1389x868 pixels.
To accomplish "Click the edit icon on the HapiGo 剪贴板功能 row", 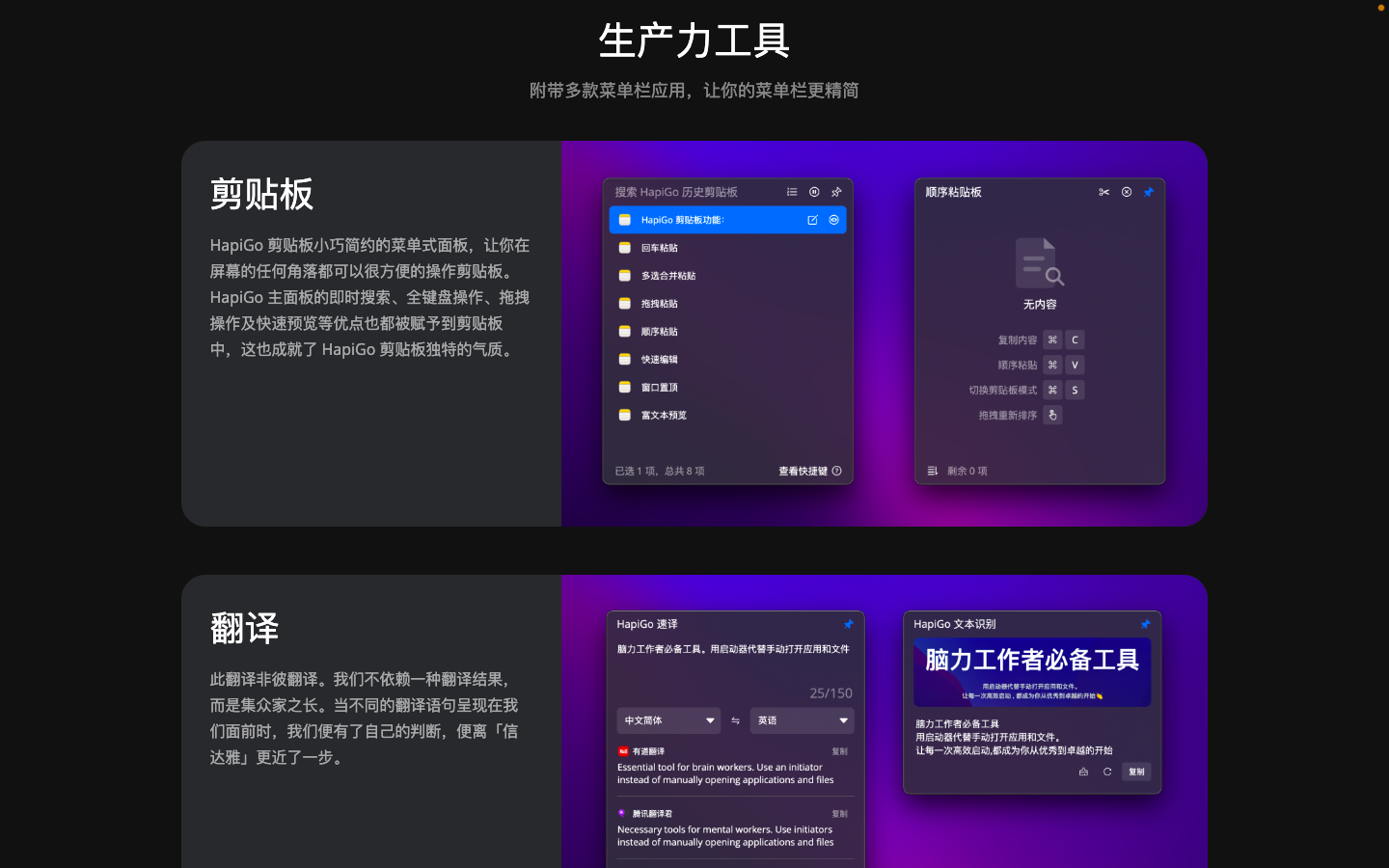I will pos(812,220).
